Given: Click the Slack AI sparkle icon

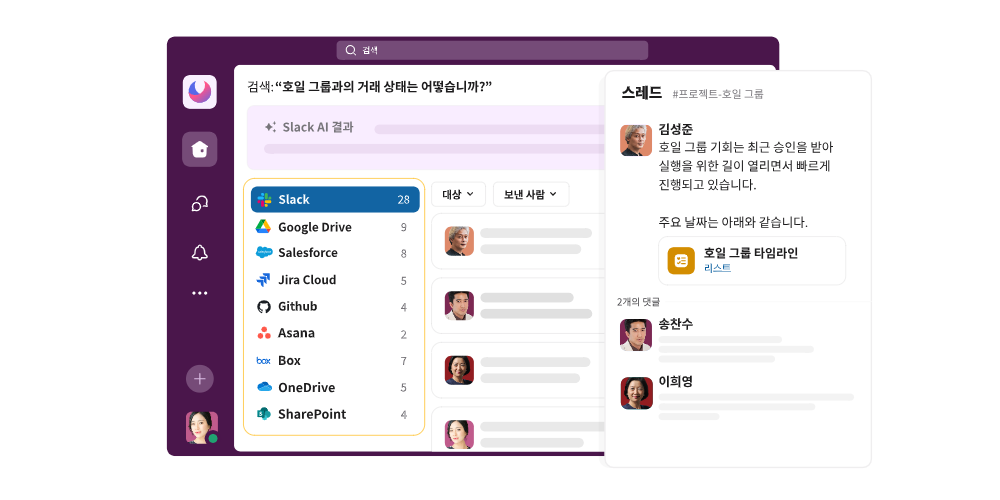Looking at the screenshot, I should click(270, 127).
